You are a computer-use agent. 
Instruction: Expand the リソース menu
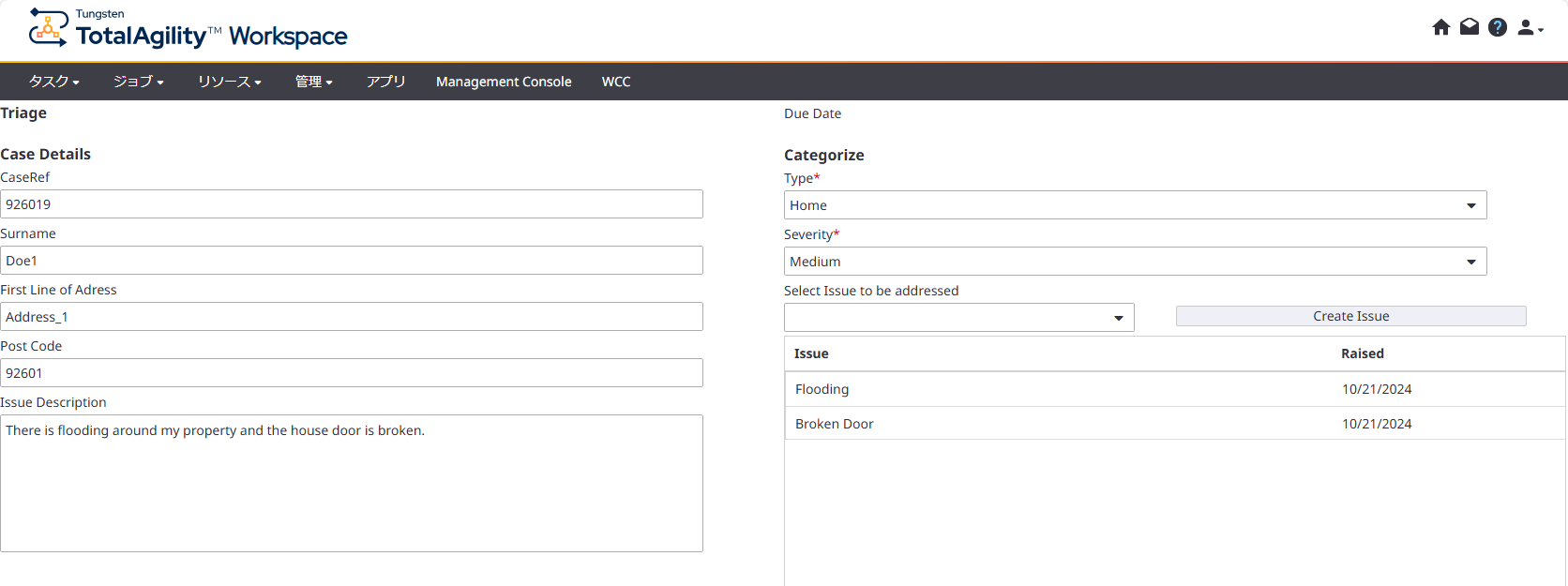(x=229, y=82)
